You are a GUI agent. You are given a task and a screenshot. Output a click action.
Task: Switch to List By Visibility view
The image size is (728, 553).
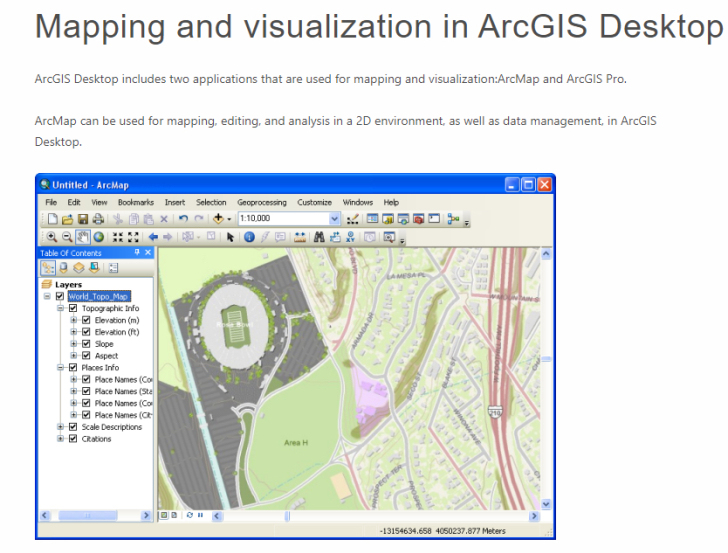tap(79, 268)
